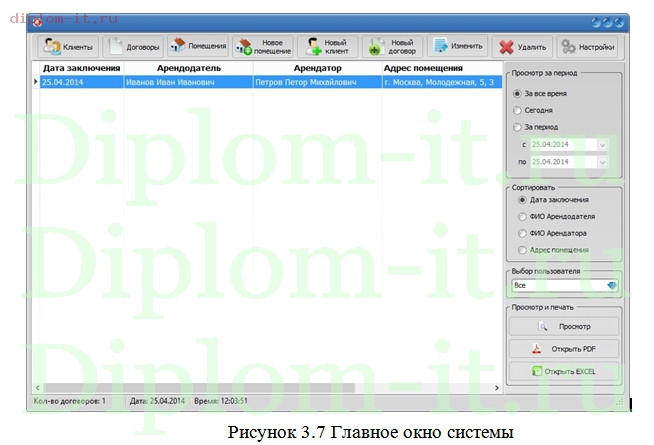Select the address cell г. Москва, Молодежная
The height and width of the screenshot is (445, 654).
(442, 82)
